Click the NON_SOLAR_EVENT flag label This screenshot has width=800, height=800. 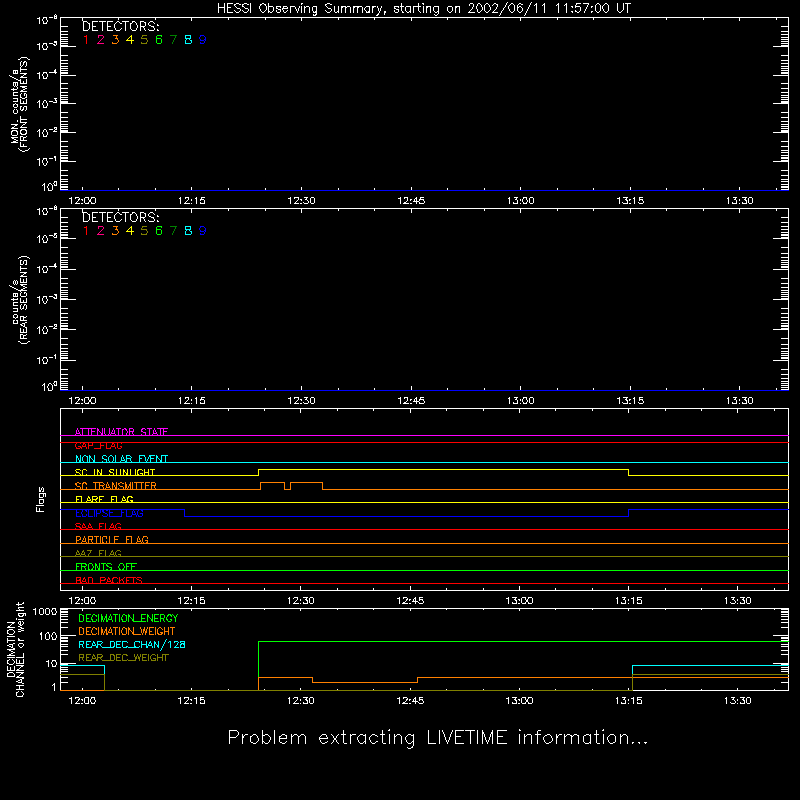121,459
